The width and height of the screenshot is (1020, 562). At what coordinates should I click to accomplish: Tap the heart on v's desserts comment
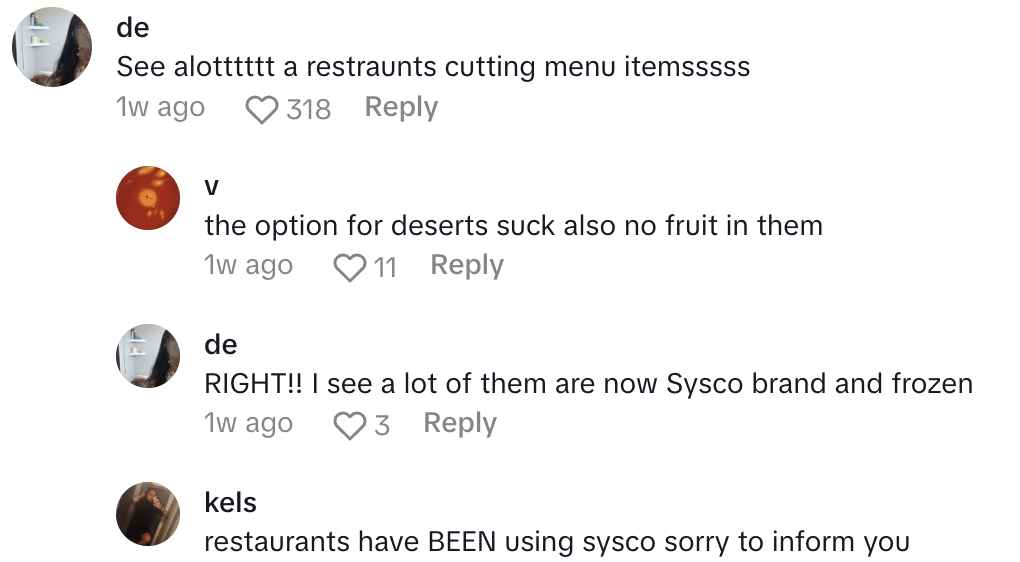click(349, 267)
